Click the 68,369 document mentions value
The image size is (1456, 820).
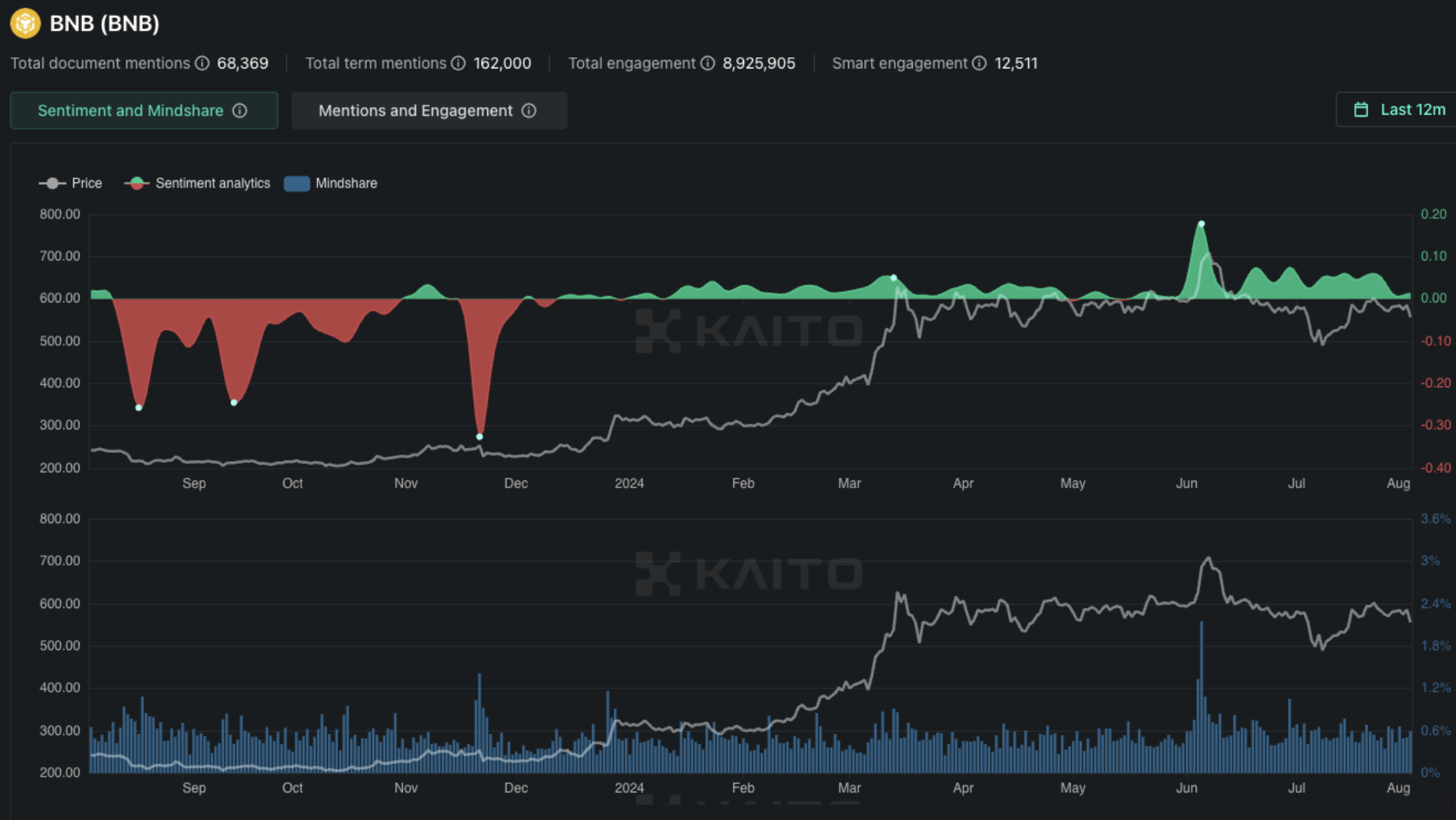(x=243, y=64)
